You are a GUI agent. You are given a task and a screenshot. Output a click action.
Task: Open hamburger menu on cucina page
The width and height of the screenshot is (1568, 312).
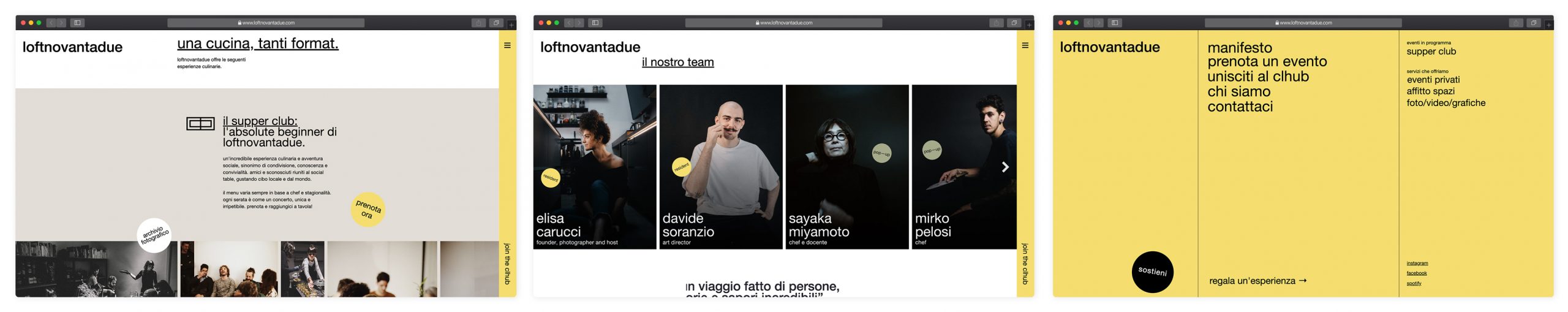click(507, 45)
